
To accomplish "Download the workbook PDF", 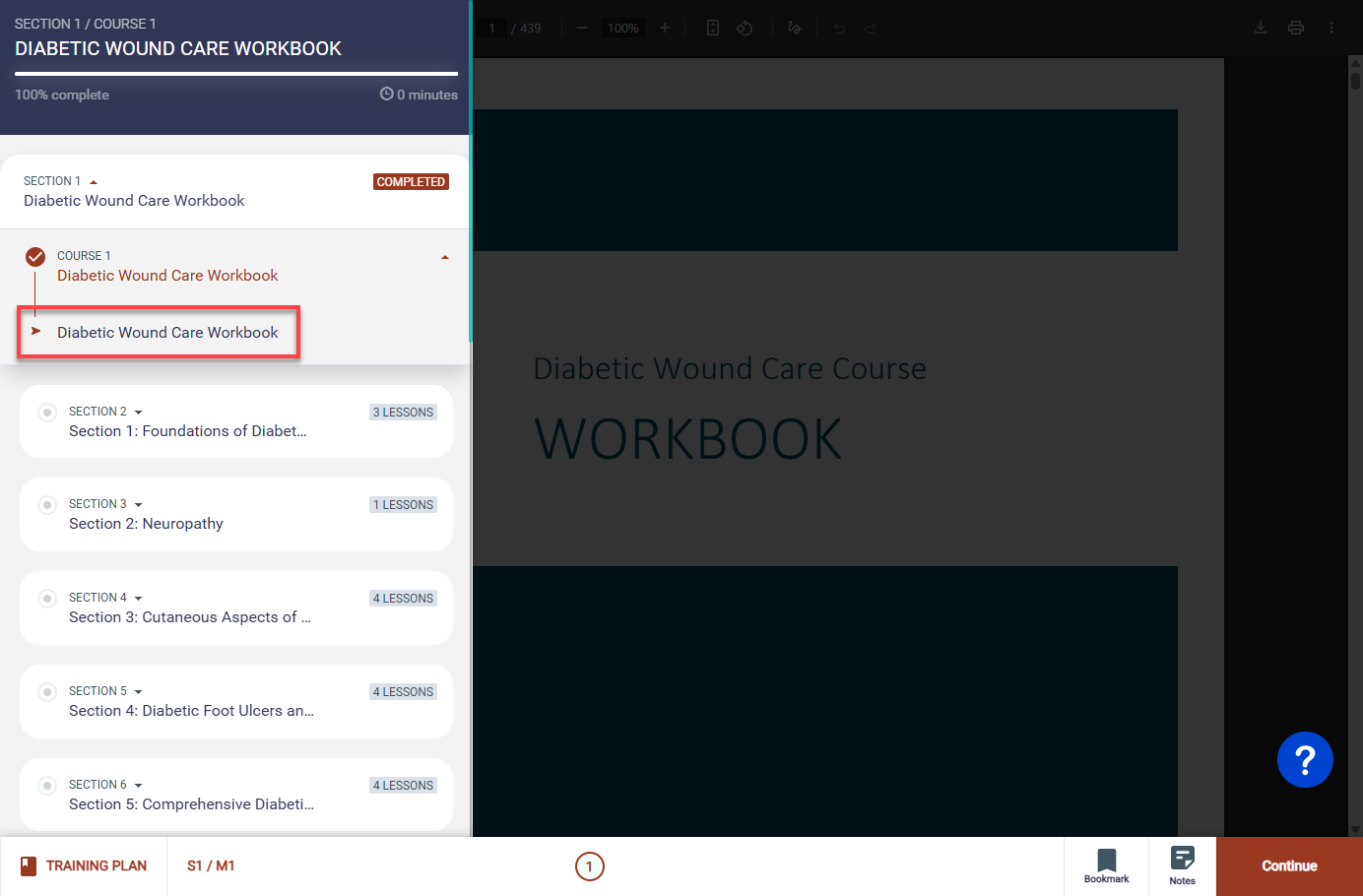I will 1261,28.
